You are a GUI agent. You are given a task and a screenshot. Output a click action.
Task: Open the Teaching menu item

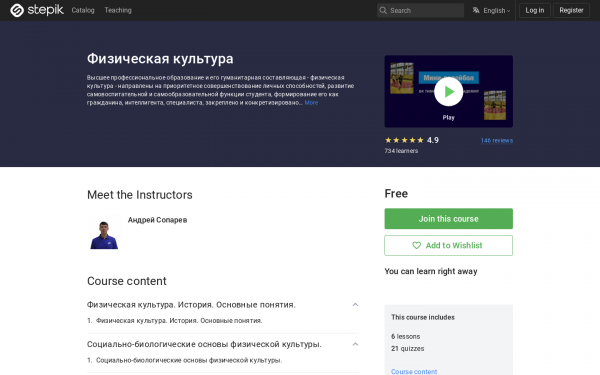click(x=118, y=10)
